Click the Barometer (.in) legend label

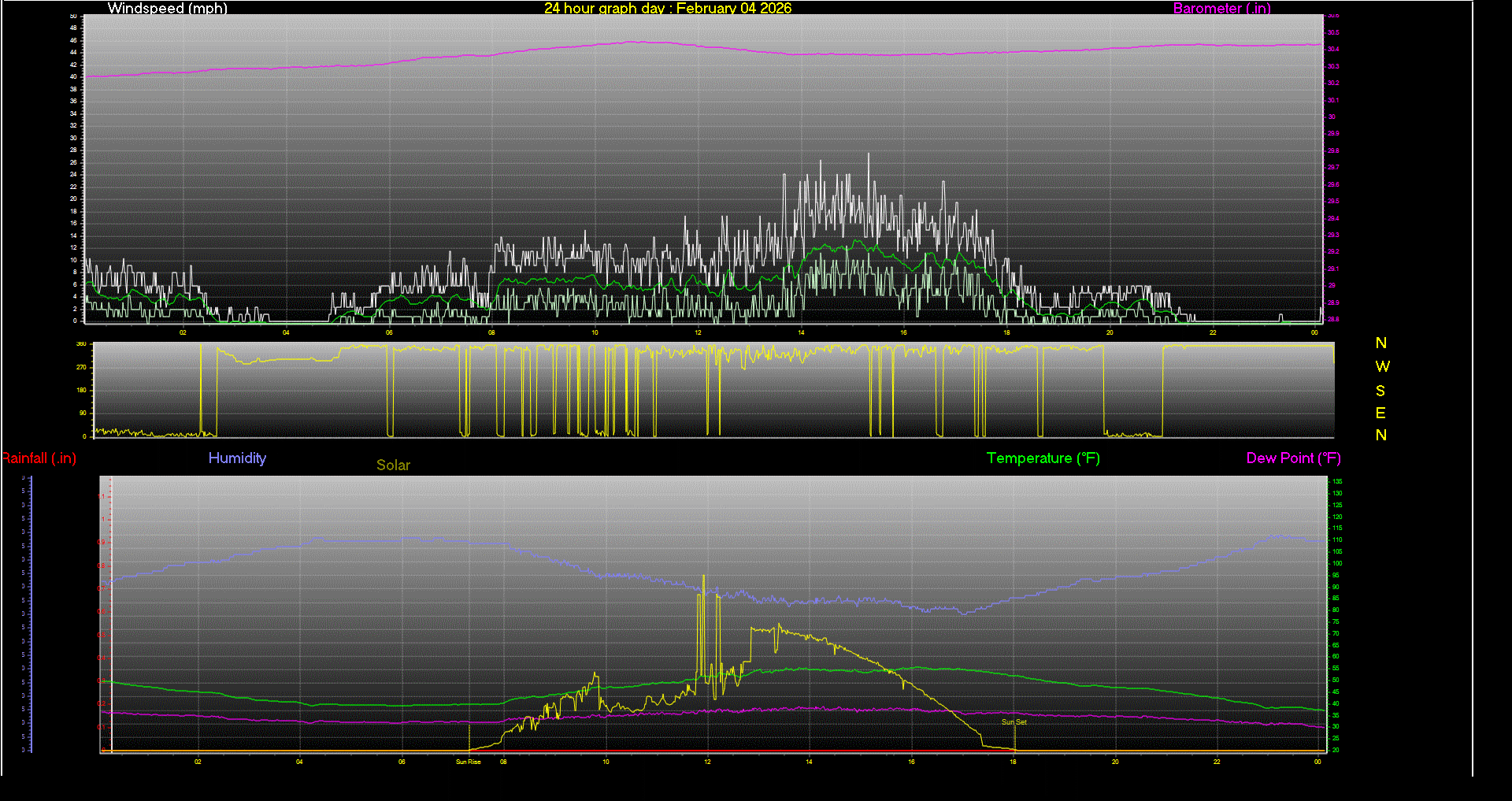point(1221,9)
